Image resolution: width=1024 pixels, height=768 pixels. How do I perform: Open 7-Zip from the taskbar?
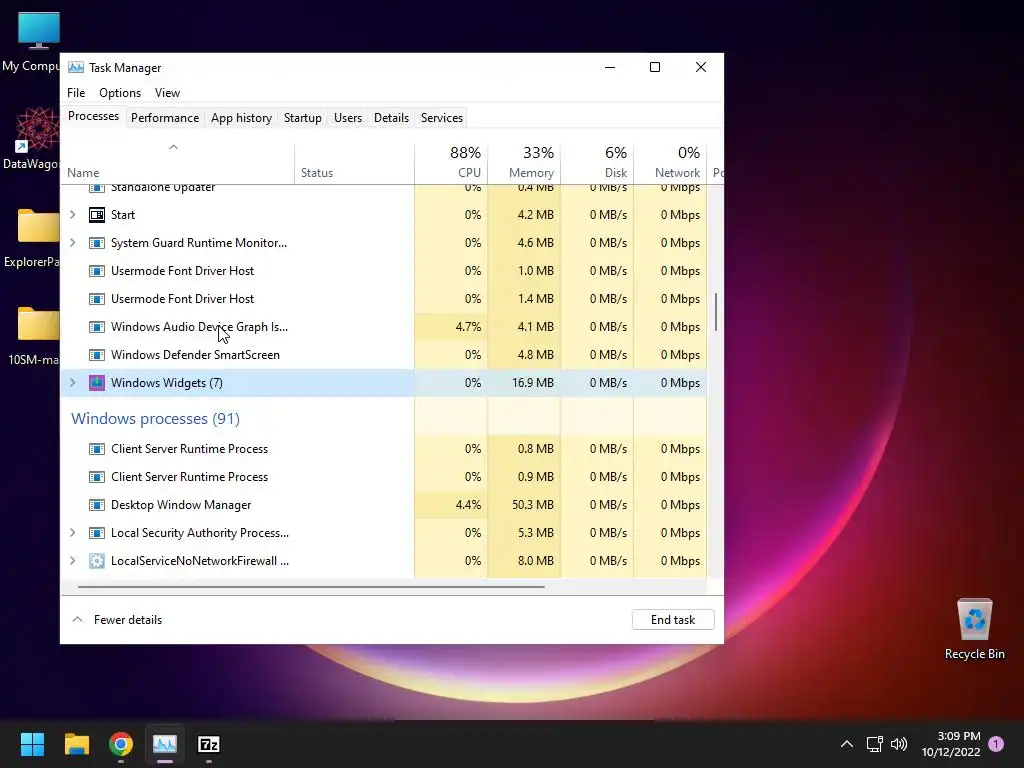tap(209, 744)
